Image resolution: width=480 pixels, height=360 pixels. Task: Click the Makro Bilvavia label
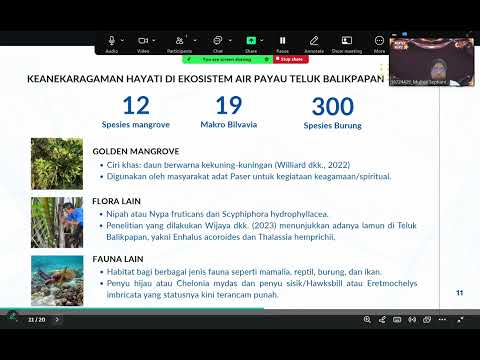coord(229,125)
